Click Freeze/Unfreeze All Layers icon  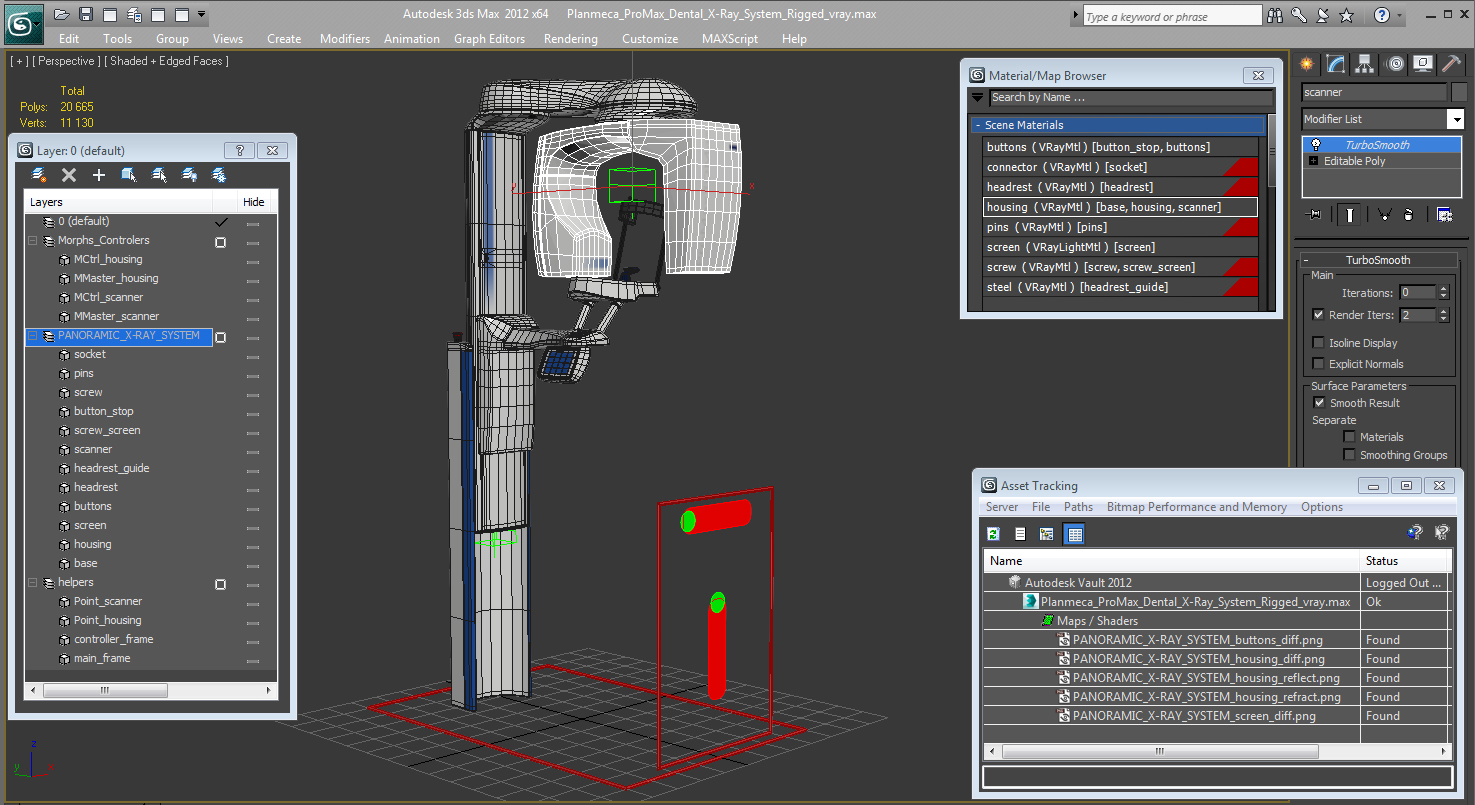pos(219,175)
